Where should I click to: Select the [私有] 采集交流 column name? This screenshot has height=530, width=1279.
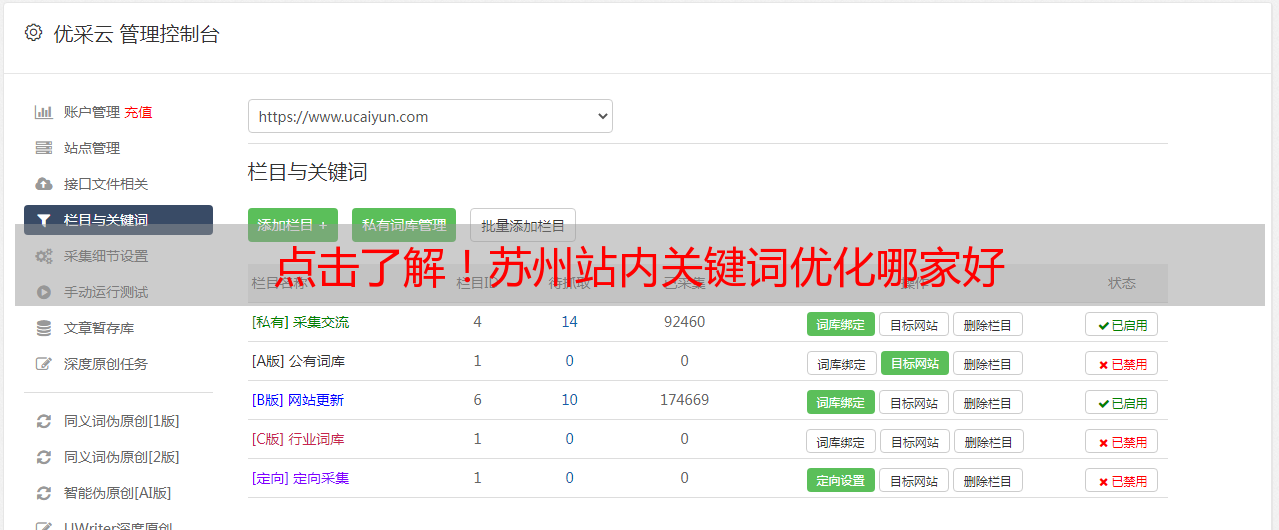point(300,322)
